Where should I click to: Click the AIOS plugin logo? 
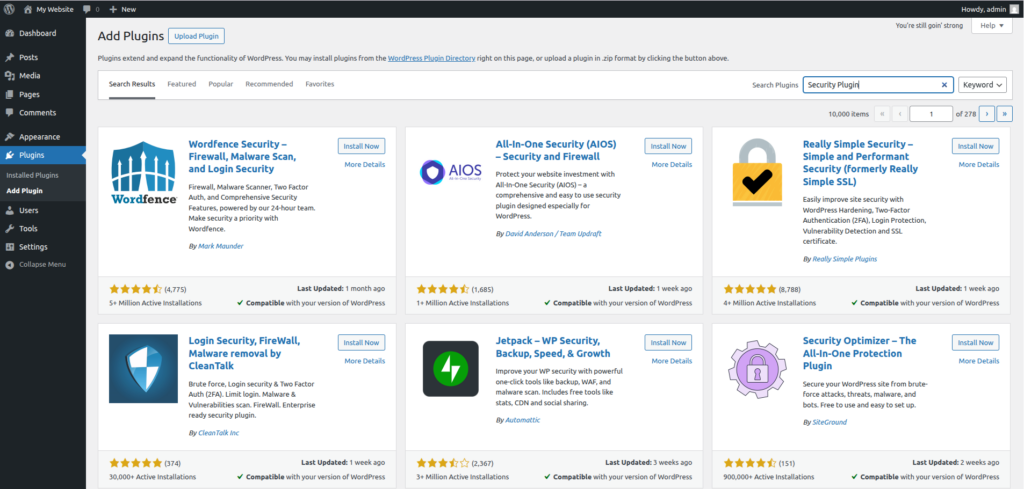pyautogui.click(x=450, y=172)
